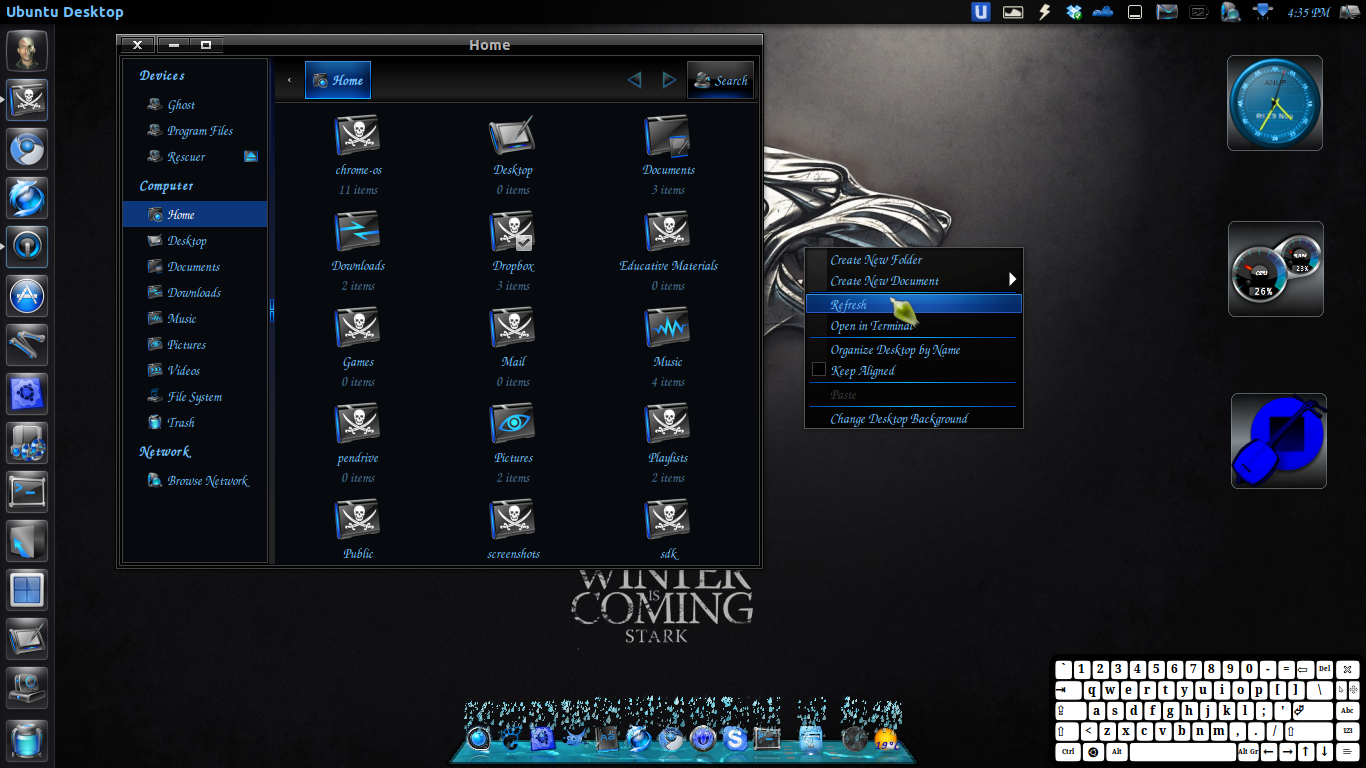Open Software Center icon in launcher

[27, 296]
